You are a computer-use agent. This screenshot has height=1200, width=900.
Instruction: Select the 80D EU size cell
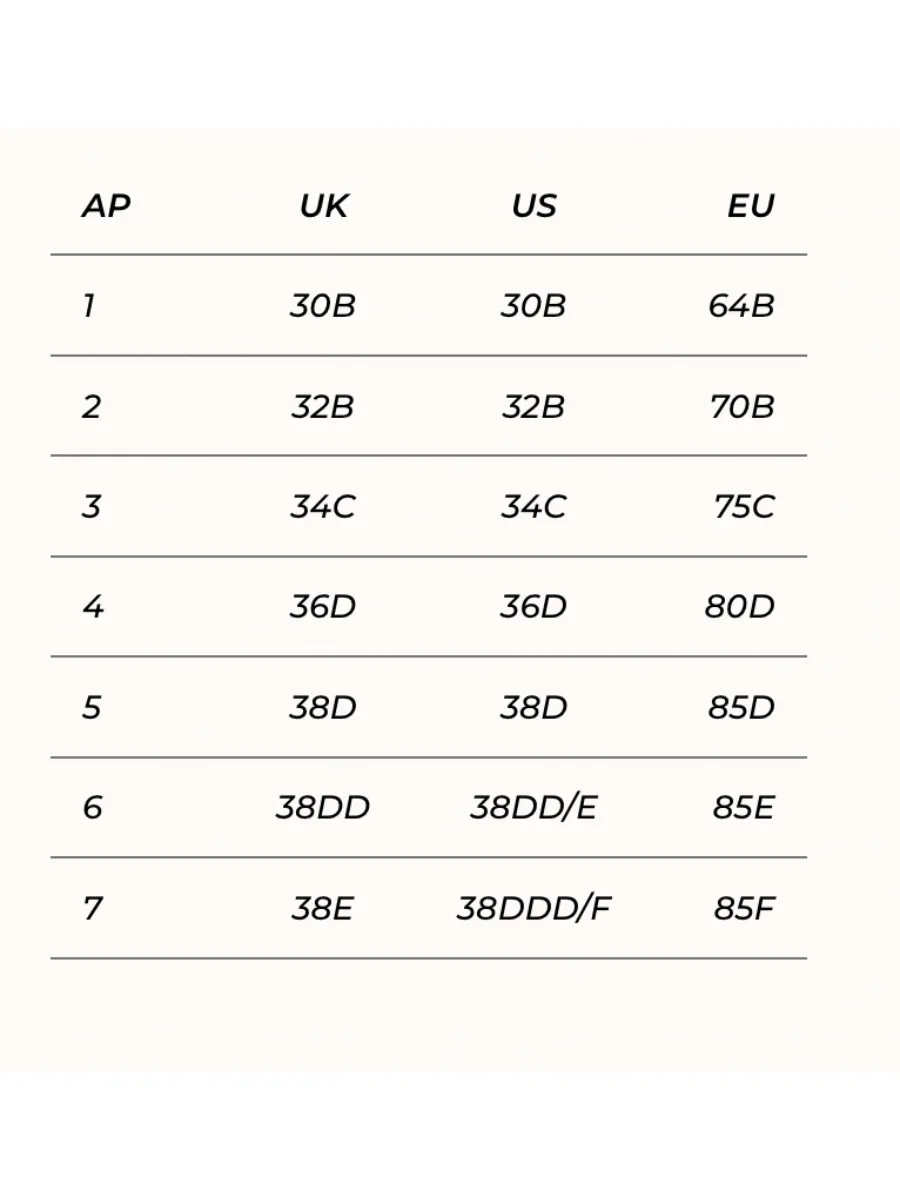pos(740,607)
